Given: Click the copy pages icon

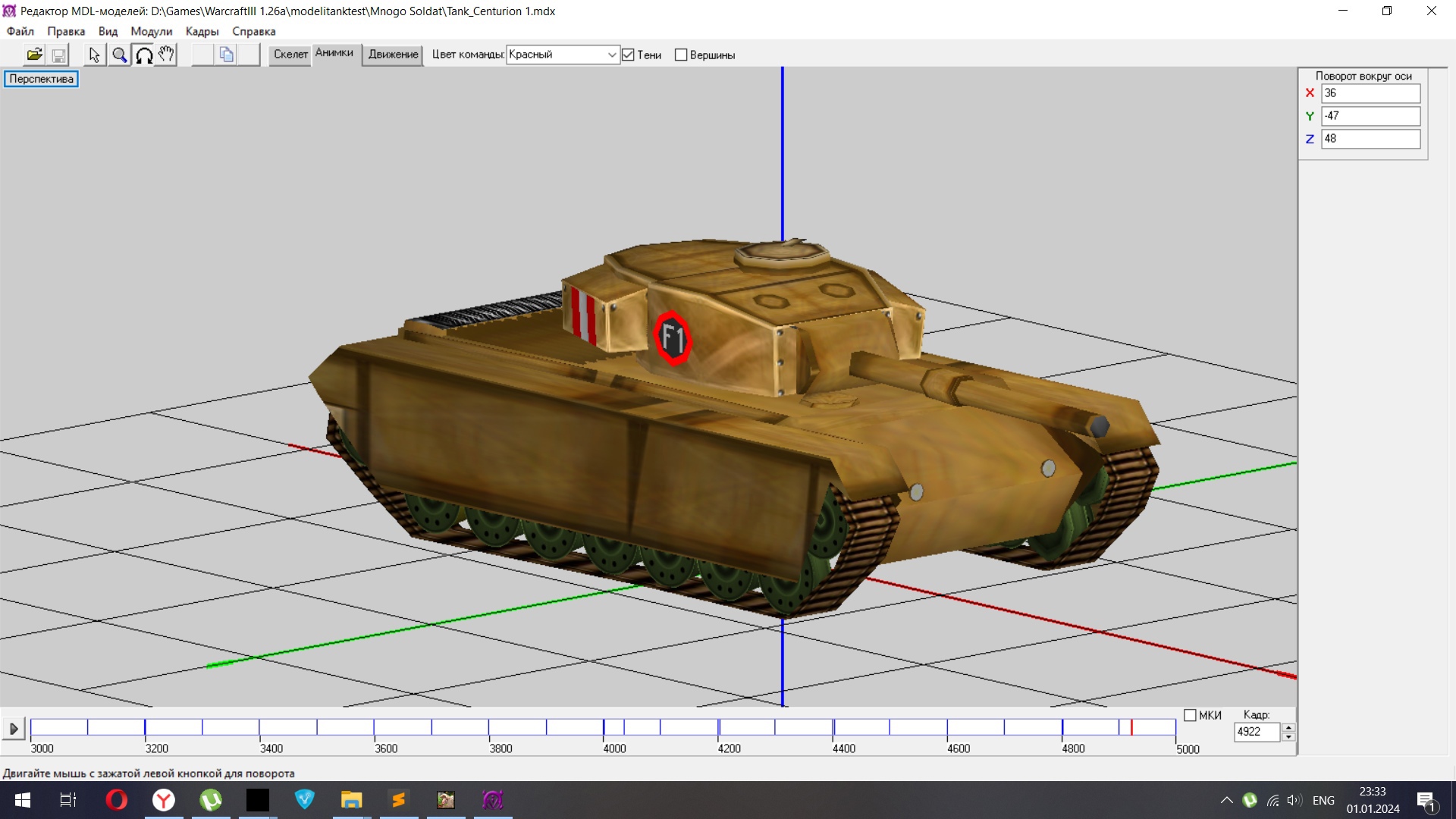Looking at the screenshot, I should pos(226,55).
